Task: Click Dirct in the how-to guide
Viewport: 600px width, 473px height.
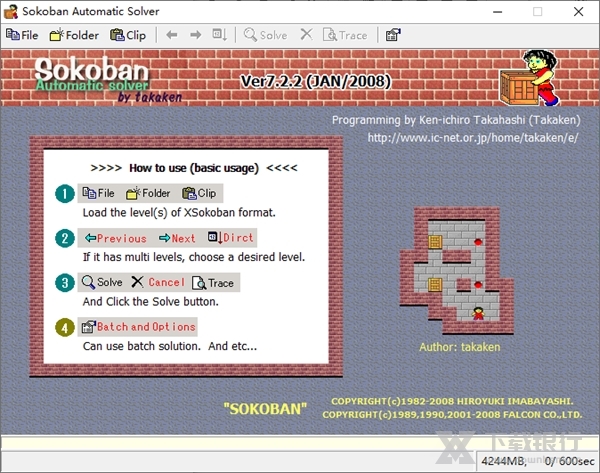Action: (230, 238)
